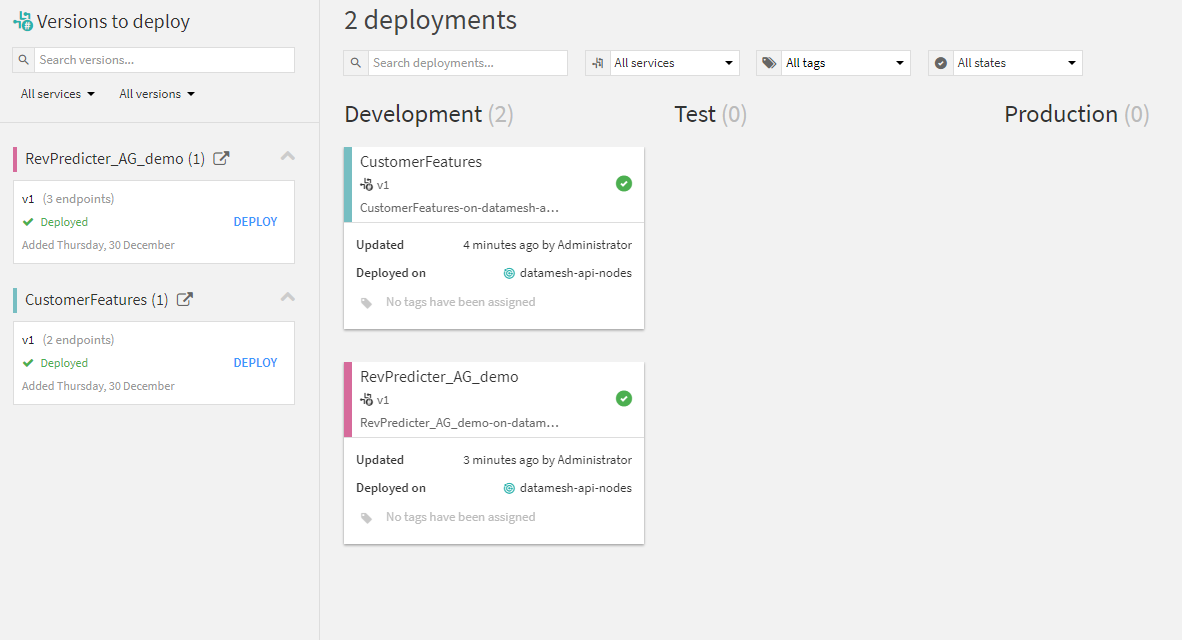Click green status check on CustomerFeatures card
Viewport: 1182px width, 640px height.
tap(624, 183)
